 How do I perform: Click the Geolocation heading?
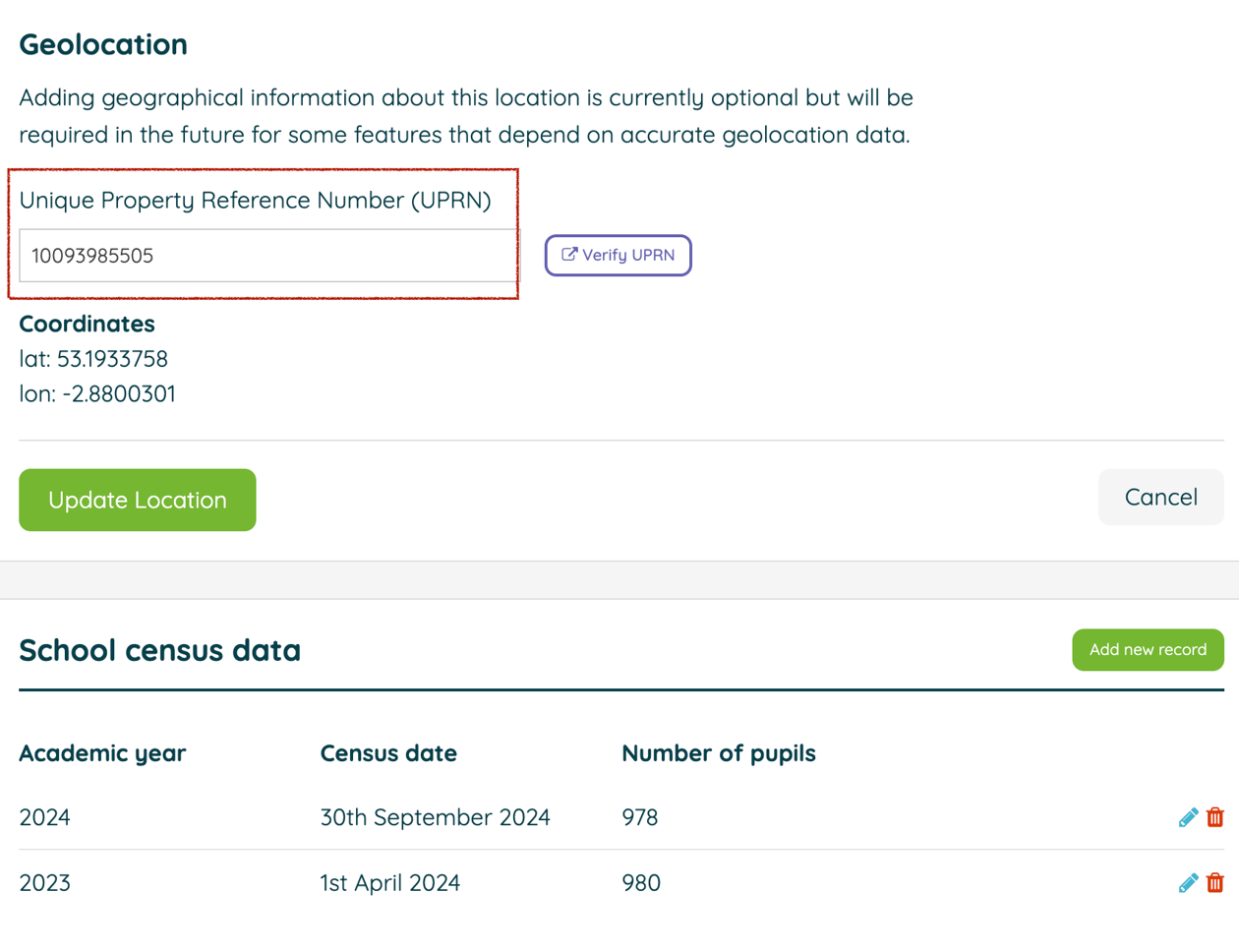(x=103, y=44)
